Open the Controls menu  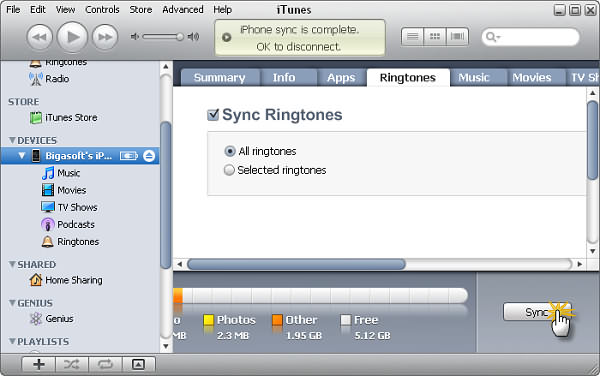(x=102, y=10)
